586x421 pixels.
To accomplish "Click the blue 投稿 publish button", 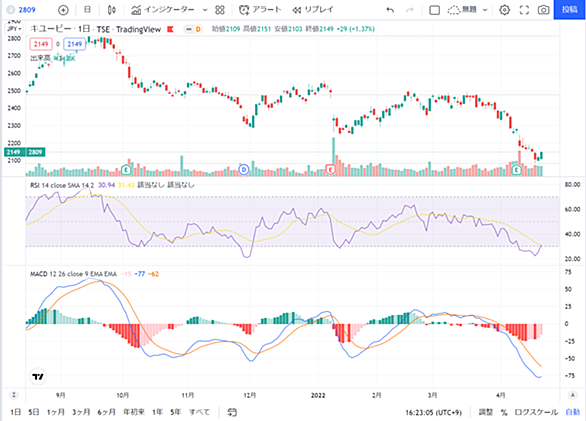I will click(570, 9).
